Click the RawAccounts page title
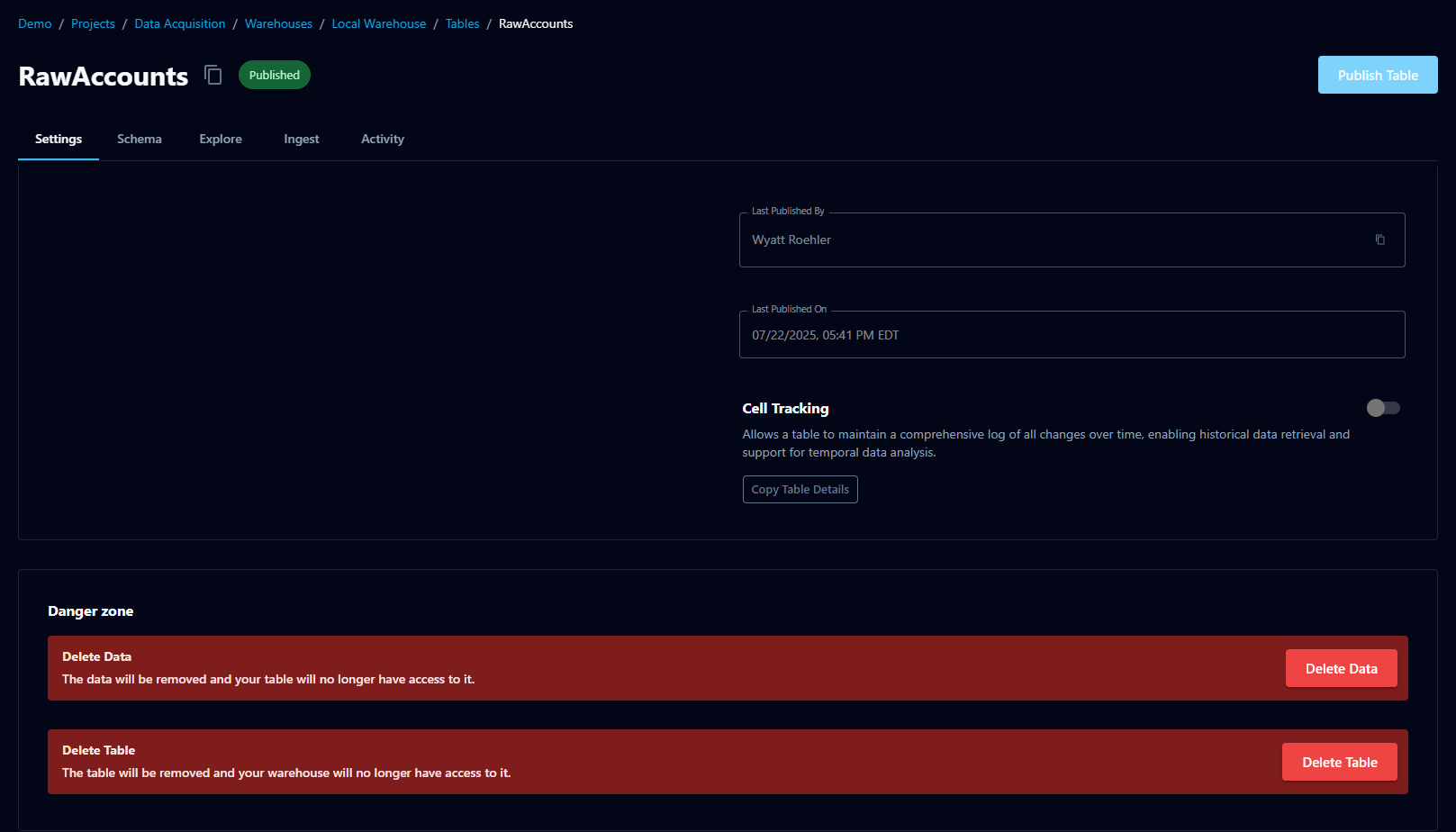Image resolution: width=1456 pixels, height=832 pixels. point(104,76)
